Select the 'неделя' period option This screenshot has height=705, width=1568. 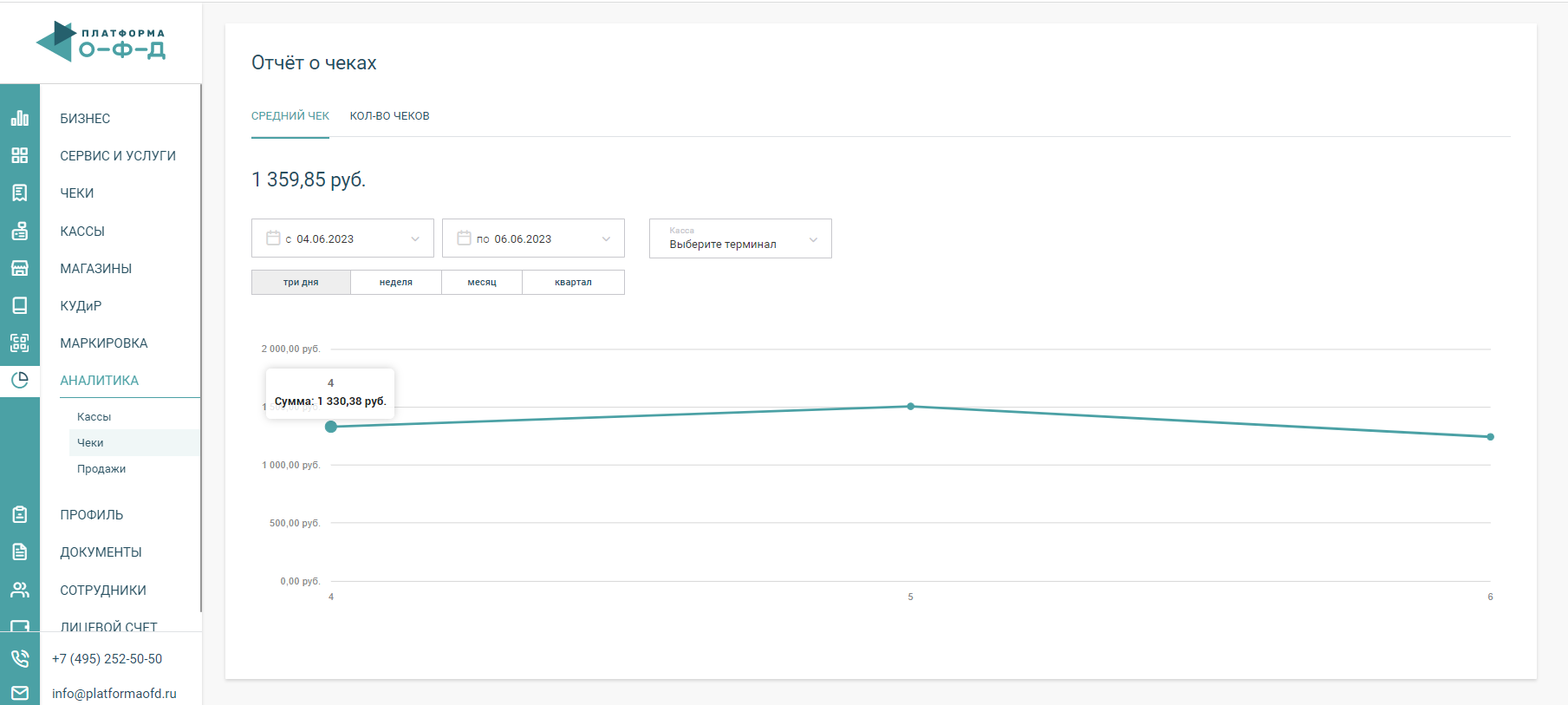(x=396, y=282)
